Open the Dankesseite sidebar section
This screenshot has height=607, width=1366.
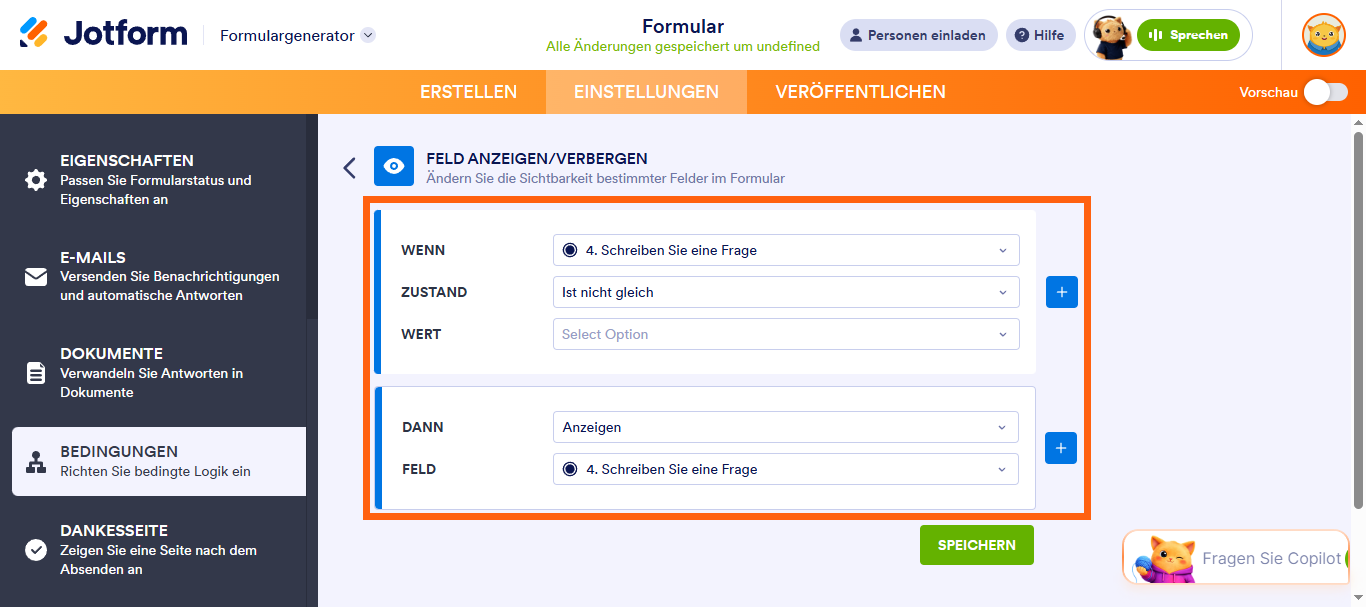click(159, 549)
